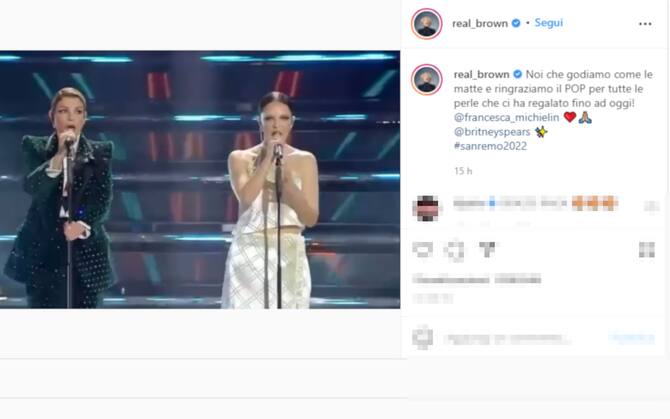Like the post with heart icon
This screenshot has height=419, width=670.
coord(425,249)
